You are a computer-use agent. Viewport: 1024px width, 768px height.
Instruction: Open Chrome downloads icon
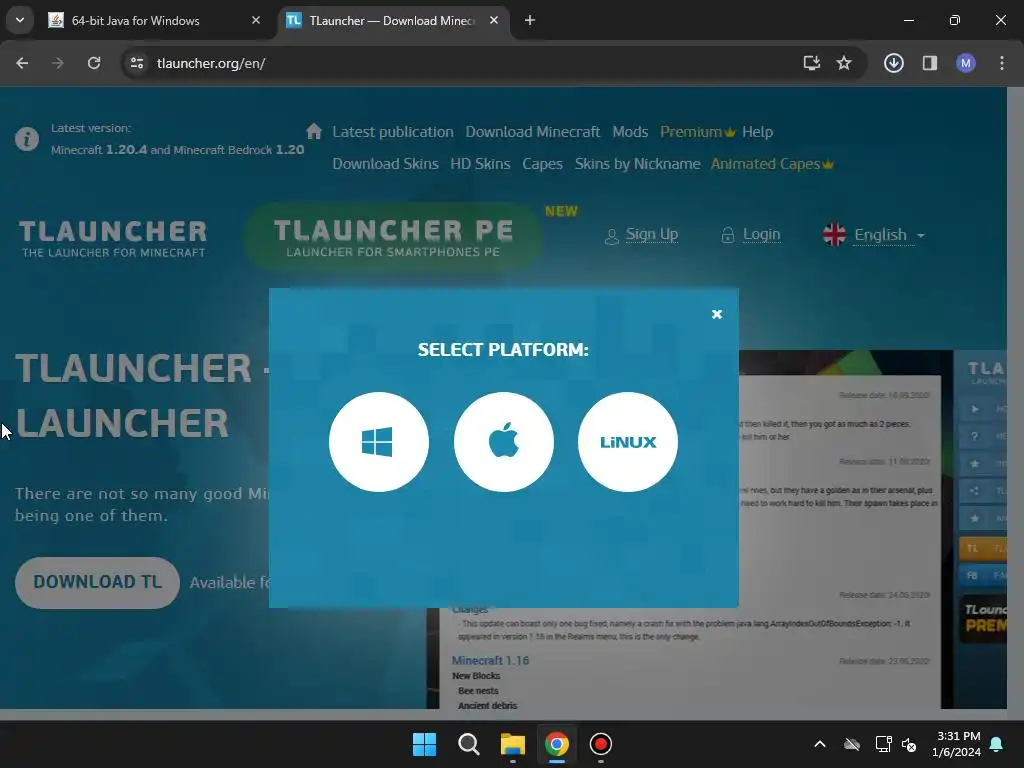(x=893, y=63)
